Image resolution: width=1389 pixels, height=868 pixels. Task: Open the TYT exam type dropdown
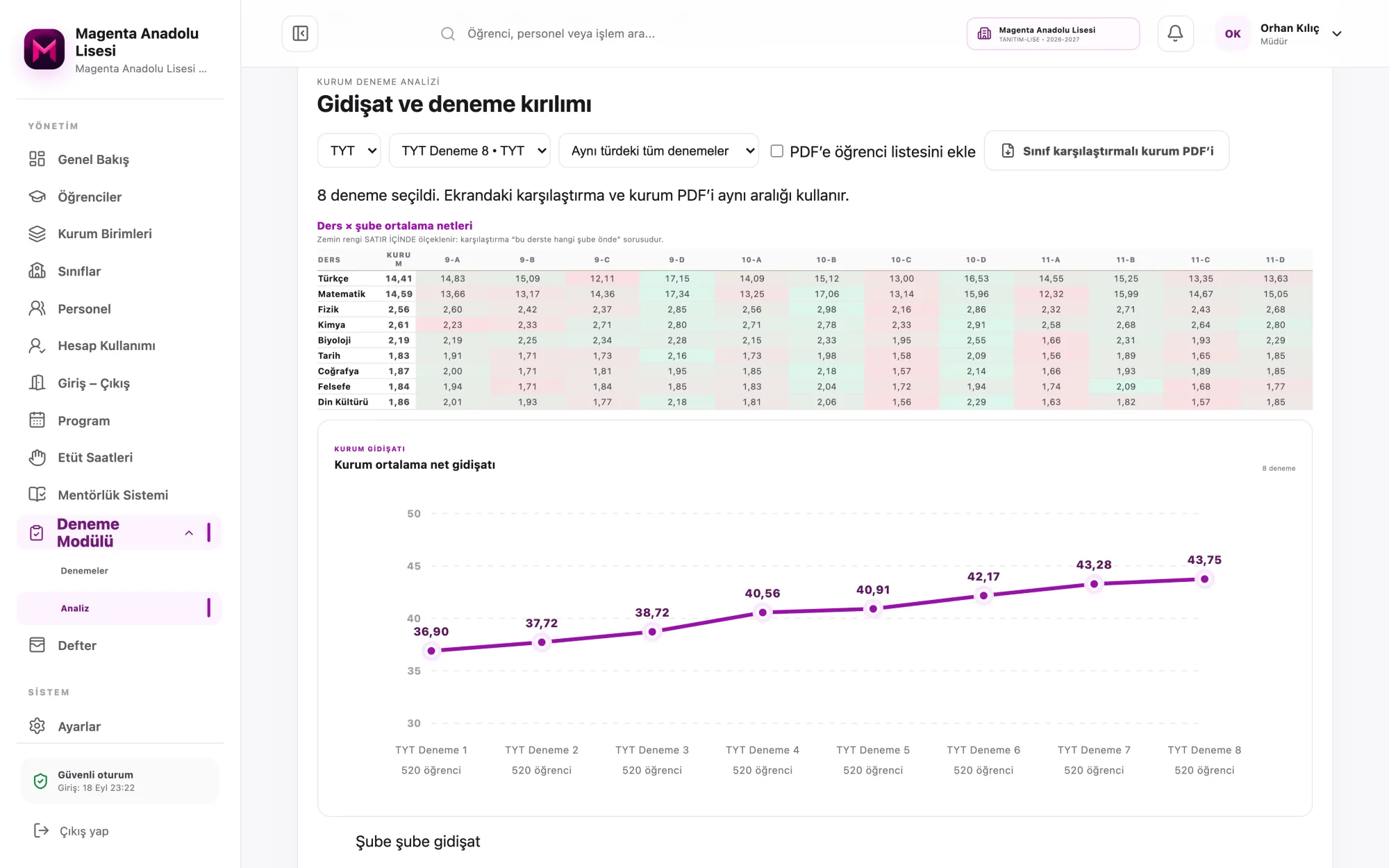349,151
